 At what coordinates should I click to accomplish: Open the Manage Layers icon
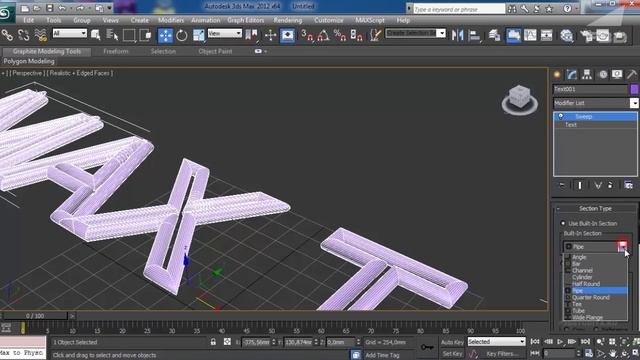coord(495,36)
